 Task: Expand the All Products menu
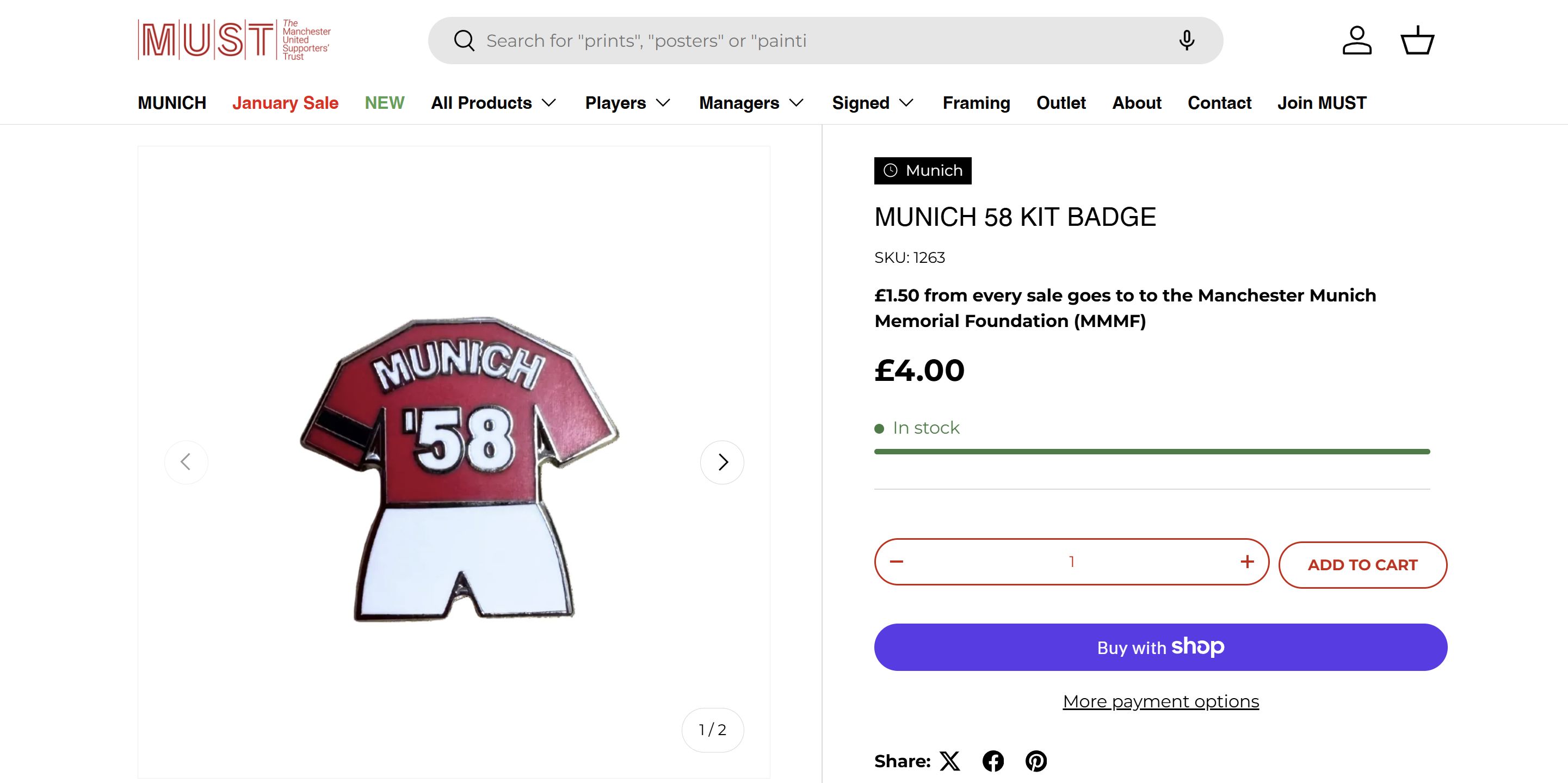(x=493, y=103)
